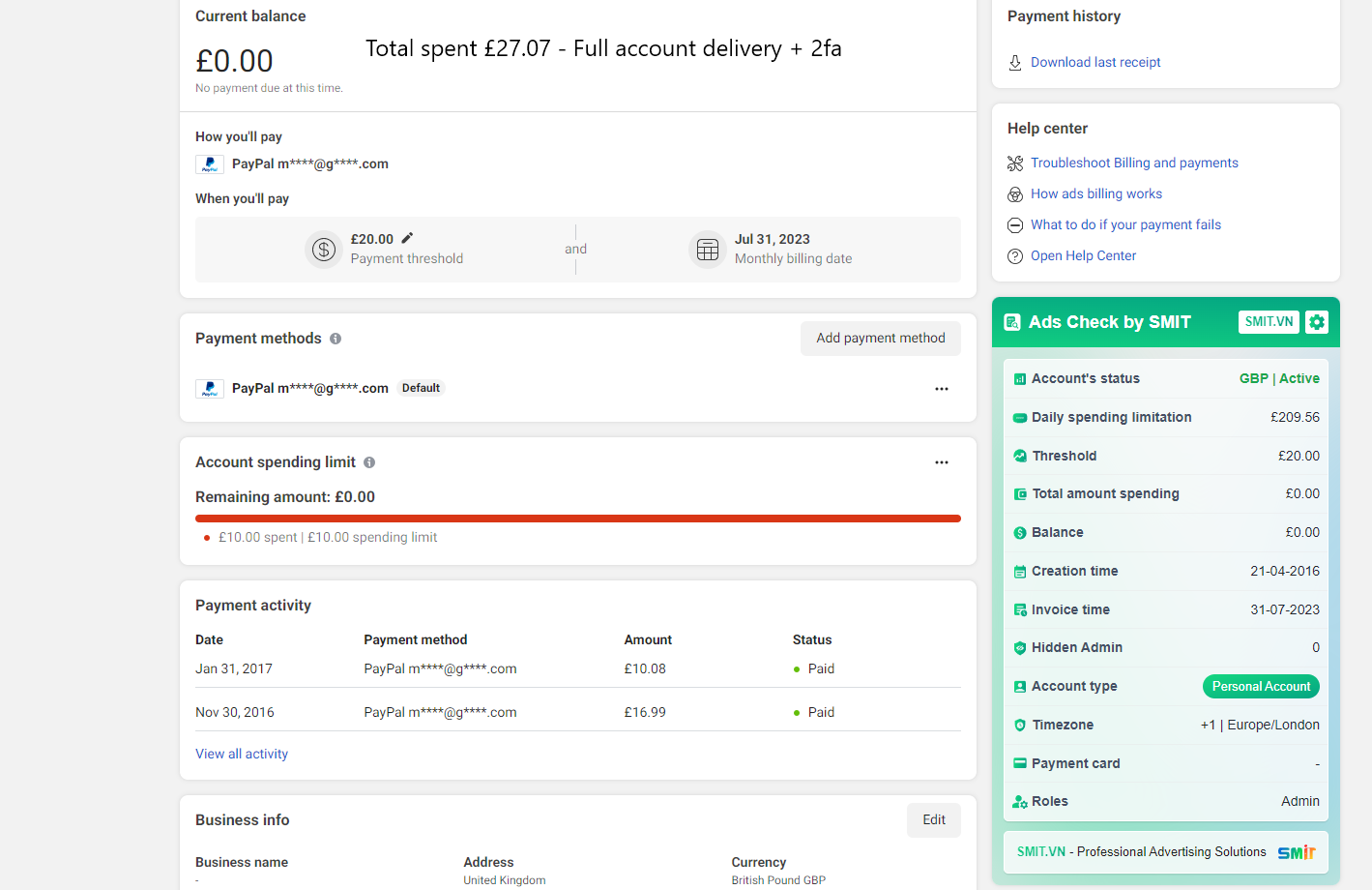Click the Total amount spending icon
The width and height of the screenshot is (1372, 890).
[x=1020, y=494]
